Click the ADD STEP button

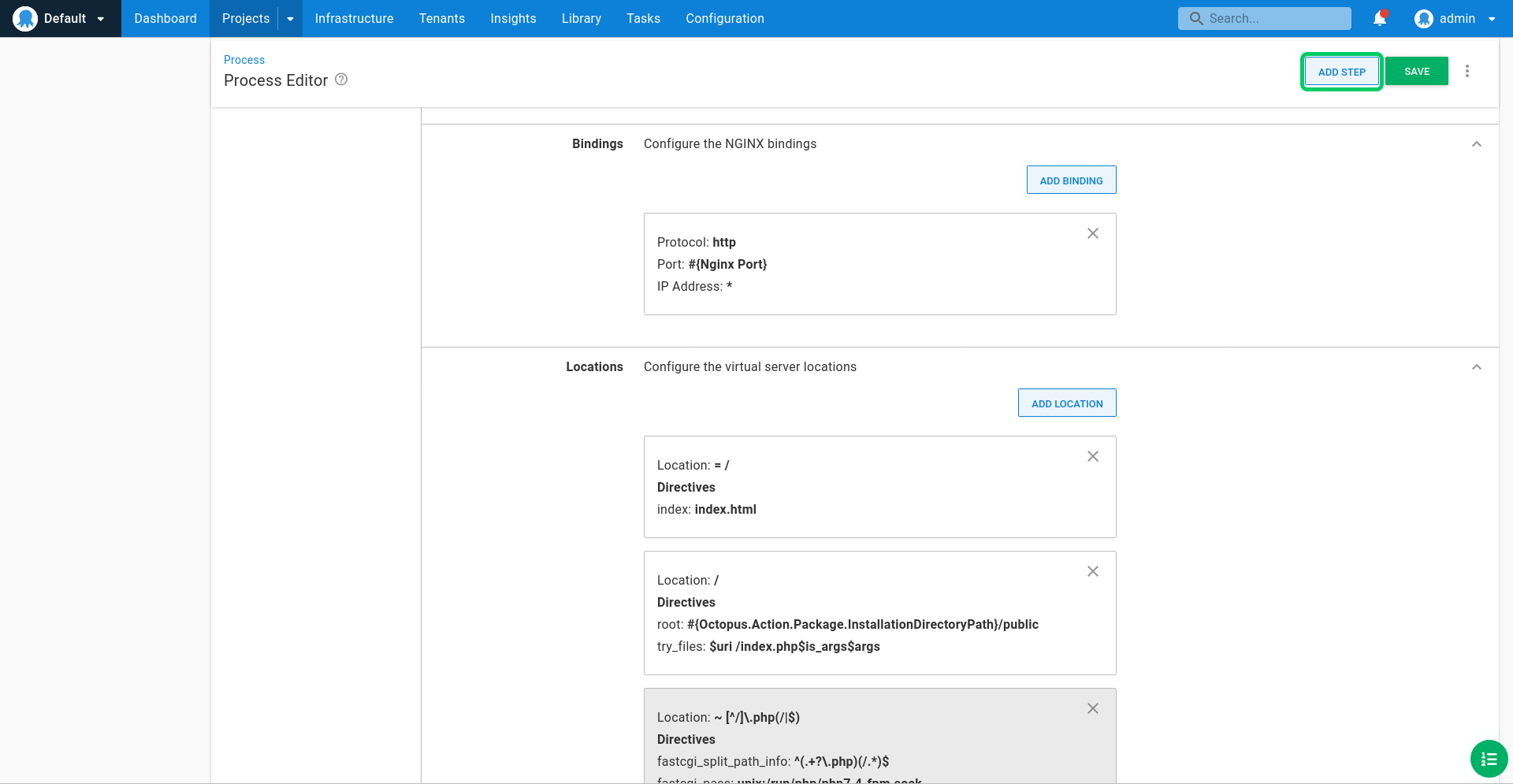pyautogui.click(x=1341, y=72)
